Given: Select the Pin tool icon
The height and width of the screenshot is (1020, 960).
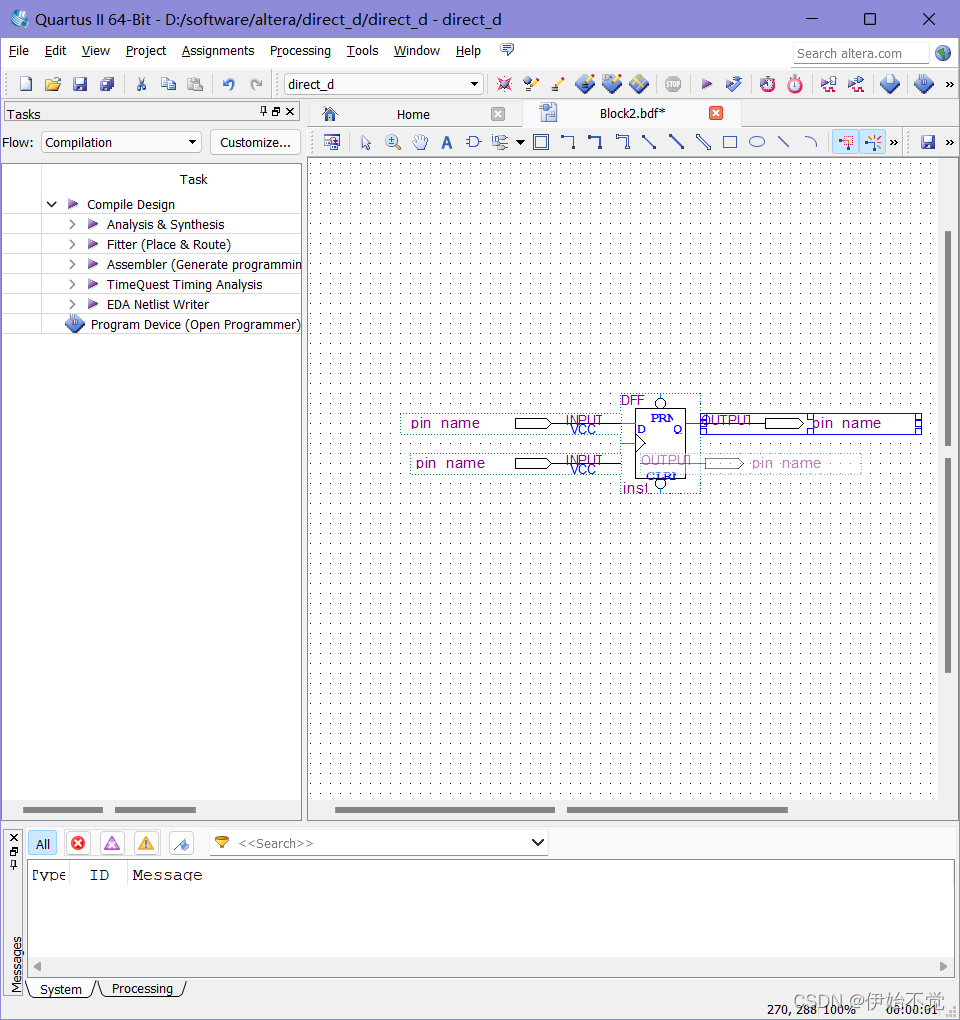Looking at the screenshot, I should pos(500,142).
